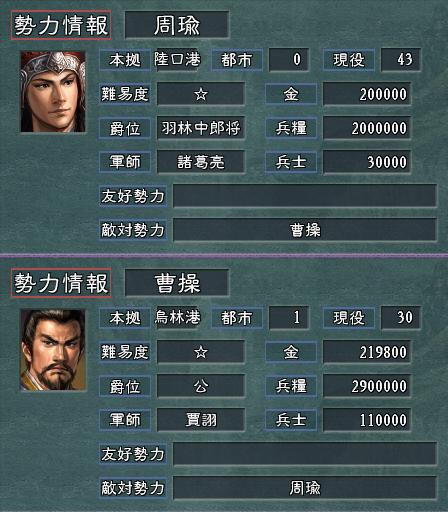Click the active officers count 43
Image resolution: width=448 pixels, height=512 pixels.
tap(401, 60)
